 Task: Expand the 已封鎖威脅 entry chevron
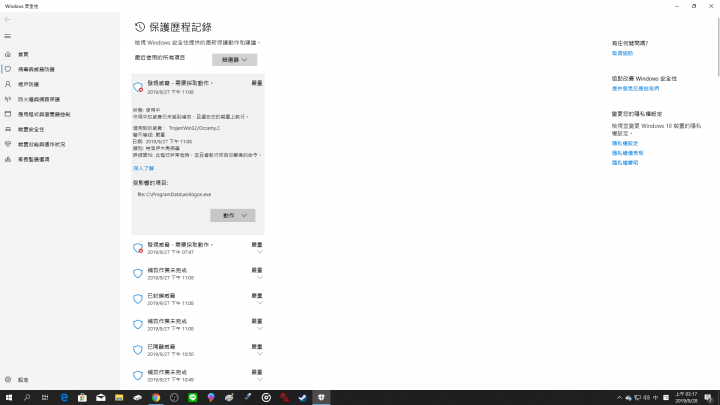point(259,303)
